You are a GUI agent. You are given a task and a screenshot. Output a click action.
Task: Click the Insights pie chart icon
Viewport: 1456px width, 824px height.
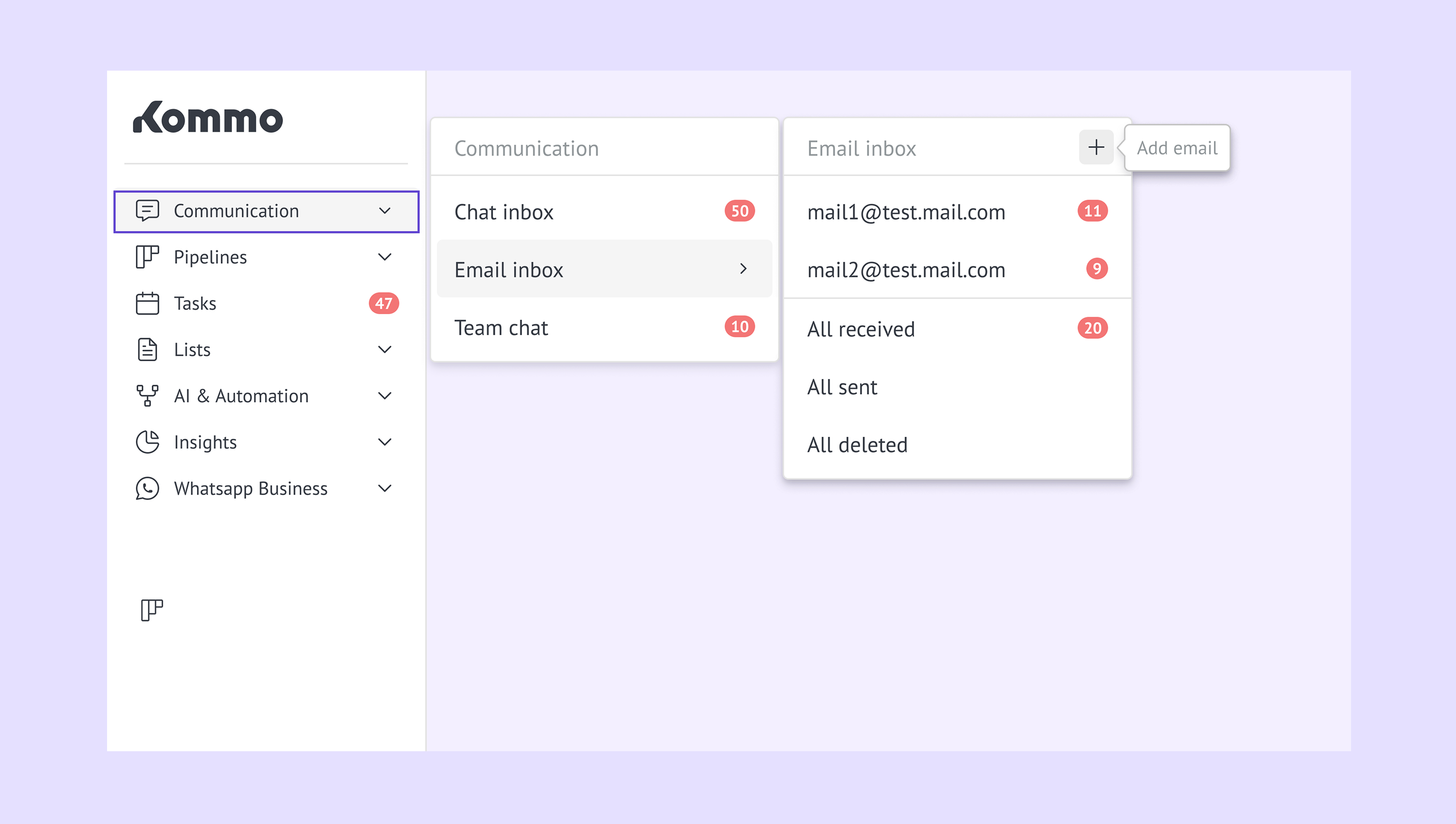147,442
